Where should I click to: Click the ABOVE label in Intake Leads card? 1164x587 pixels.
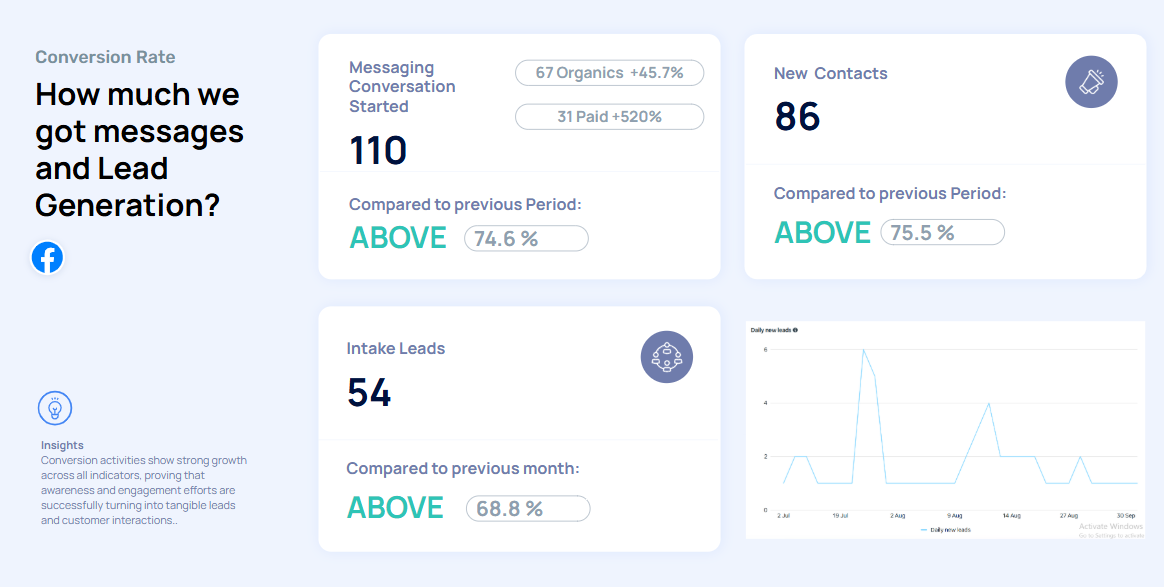(x=395, y=508)
